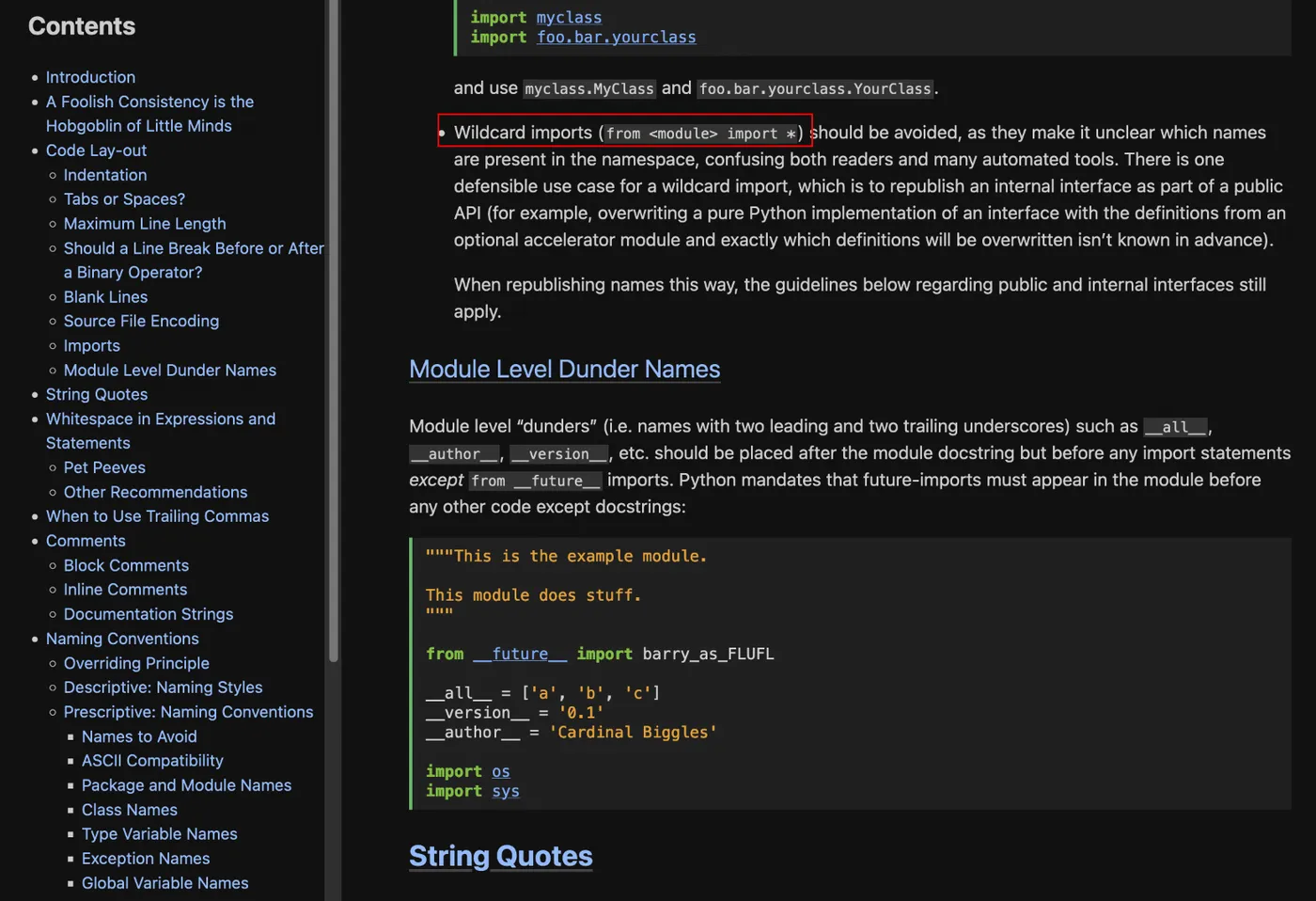
Task: Open the Maximum Line Length contents entry
Action: [x=145, y=224]
